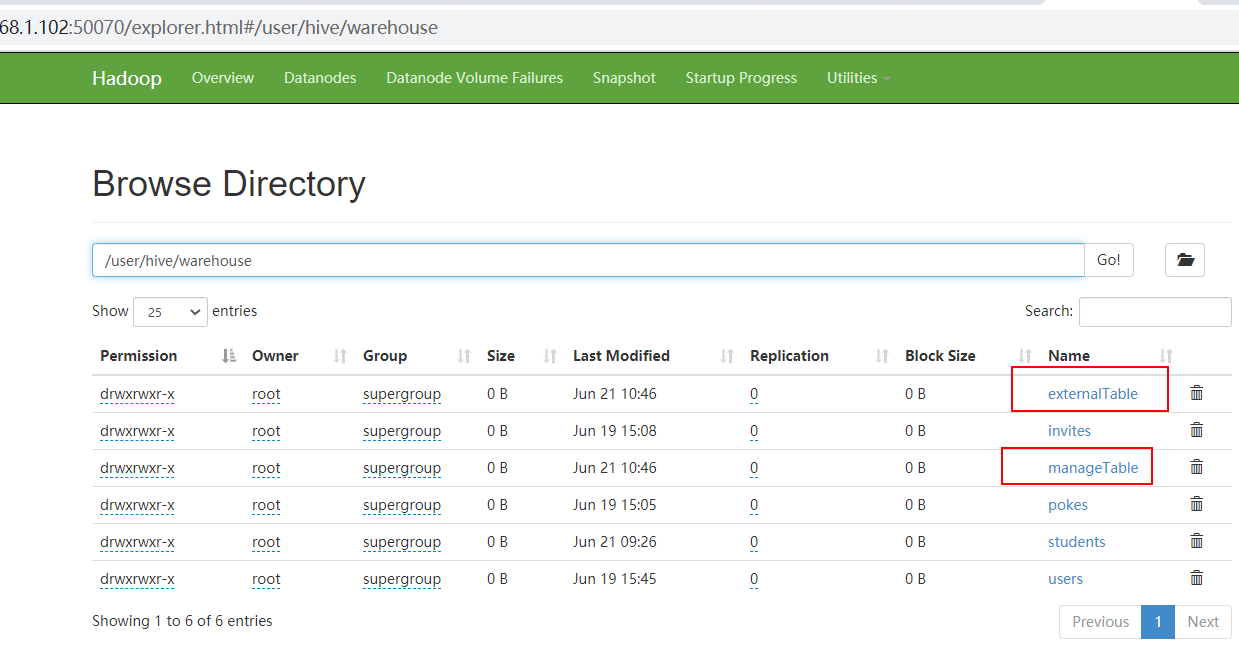Delete the pokes directory via trash icon
This screenshot has width=1239, height=655.
[1196, 503]
